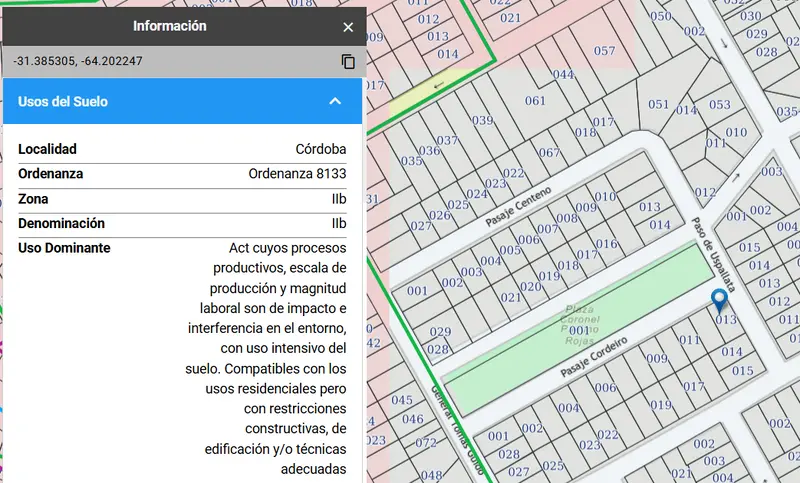Select parcel 067 on the map
This screenshot has width=800, height=483.
549,152
